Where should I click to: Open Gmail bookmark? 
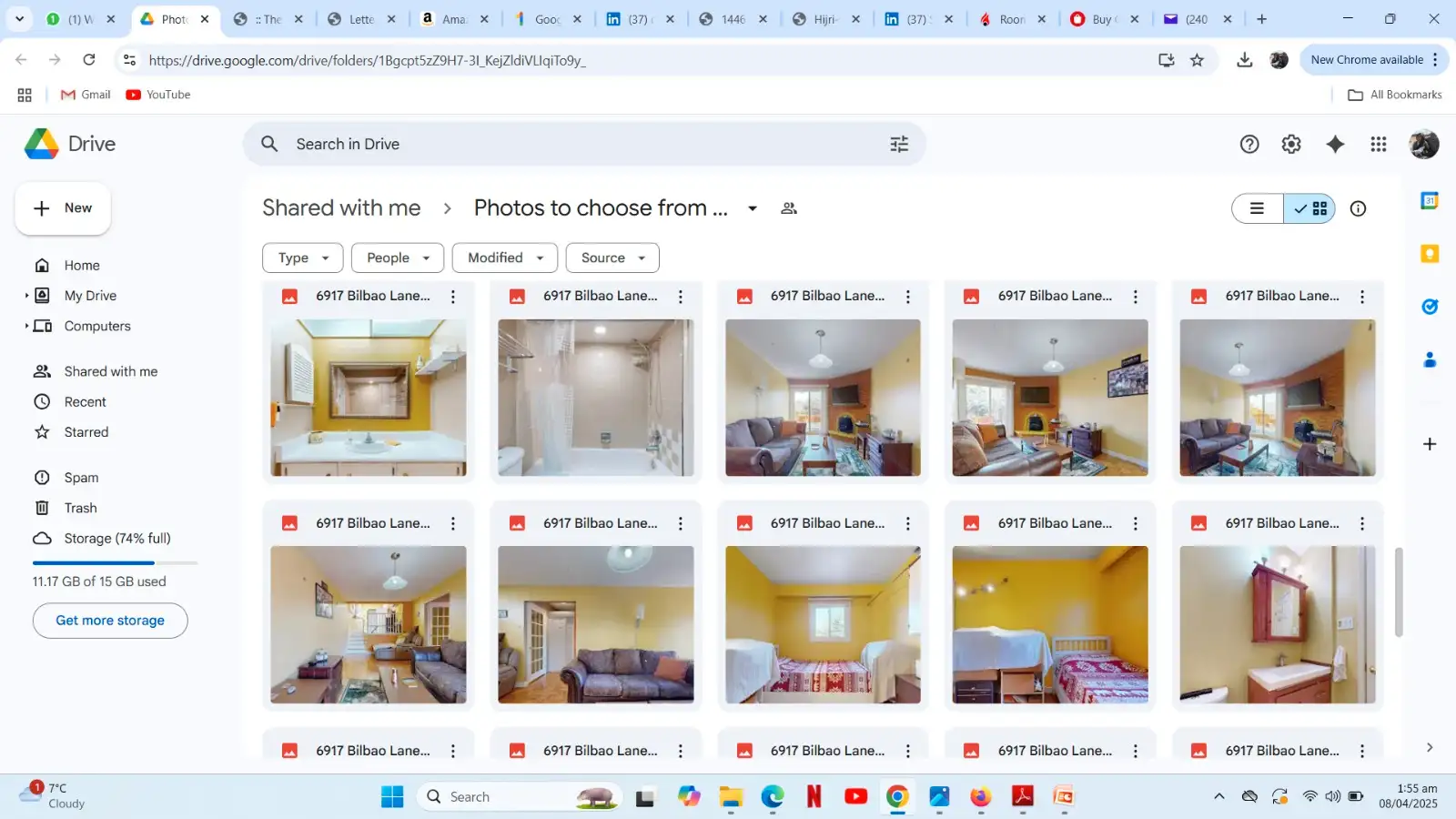[x=86, y=95]
